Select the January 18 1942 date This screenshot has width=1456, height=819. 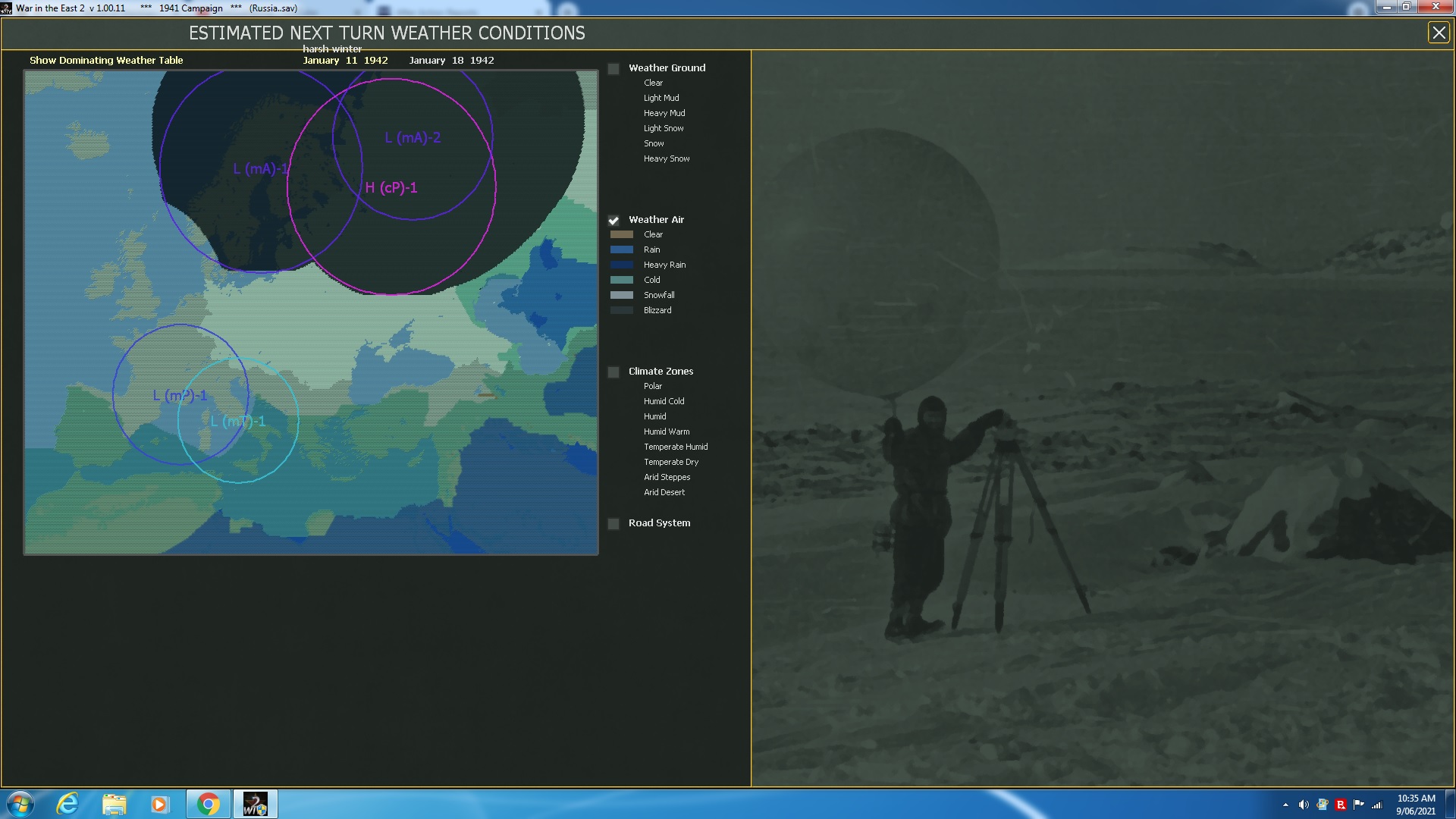coord(451,60)
